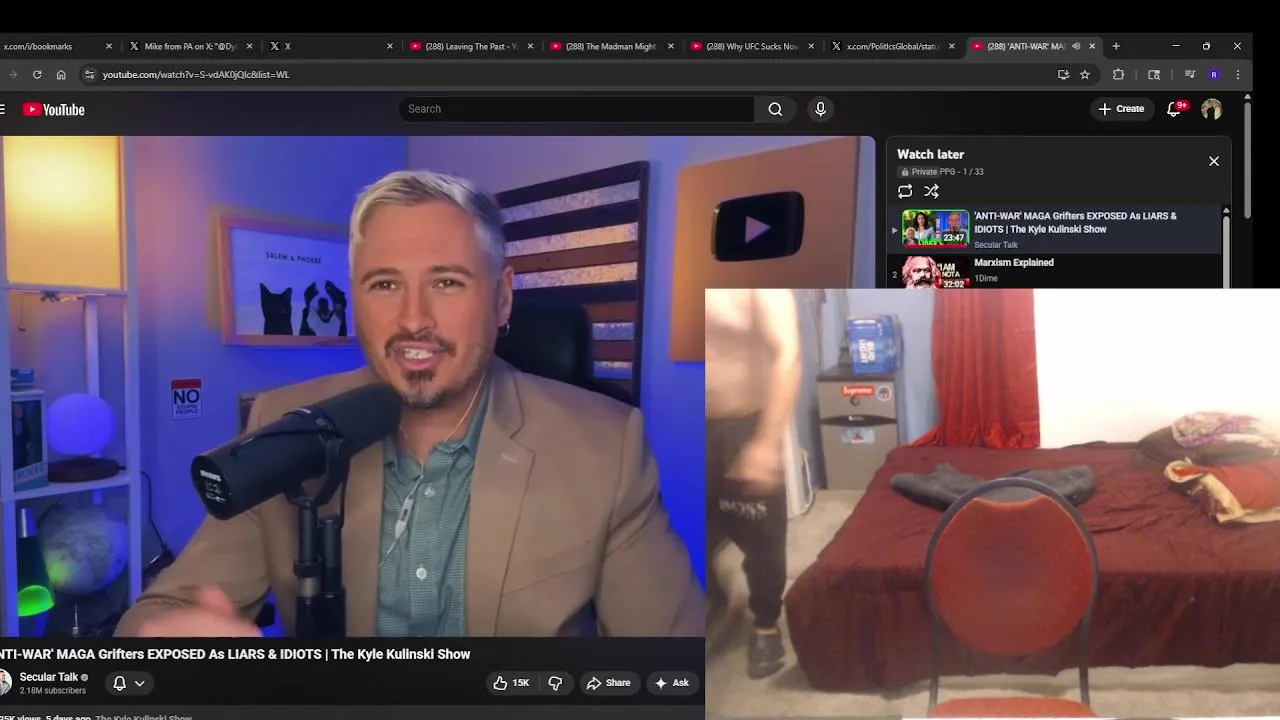This screenshot has width=1280, height=720.
Task: Close the x.com/i/bookmarks tab
Action: (x=109, y=46)
